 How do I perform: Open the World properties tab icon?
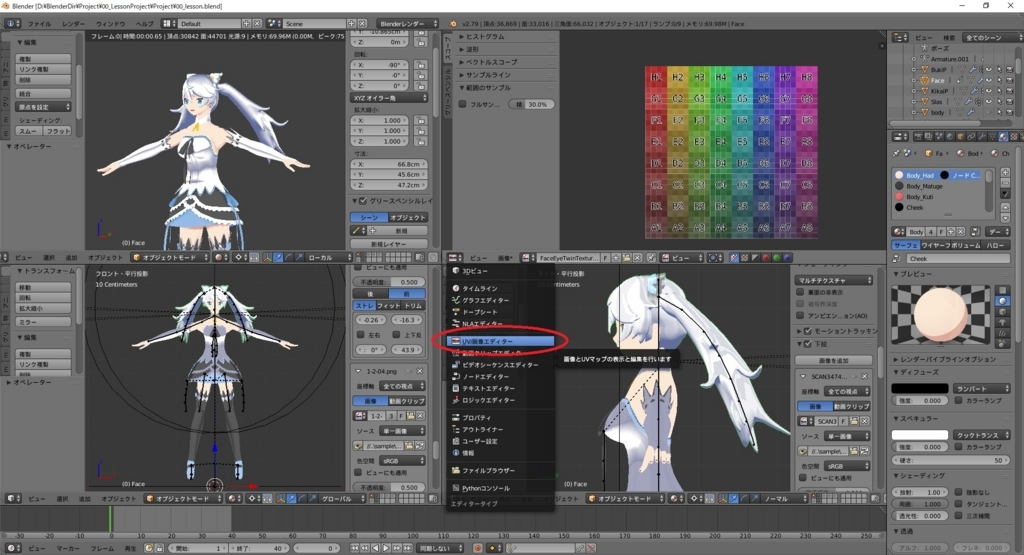(951, 137)
